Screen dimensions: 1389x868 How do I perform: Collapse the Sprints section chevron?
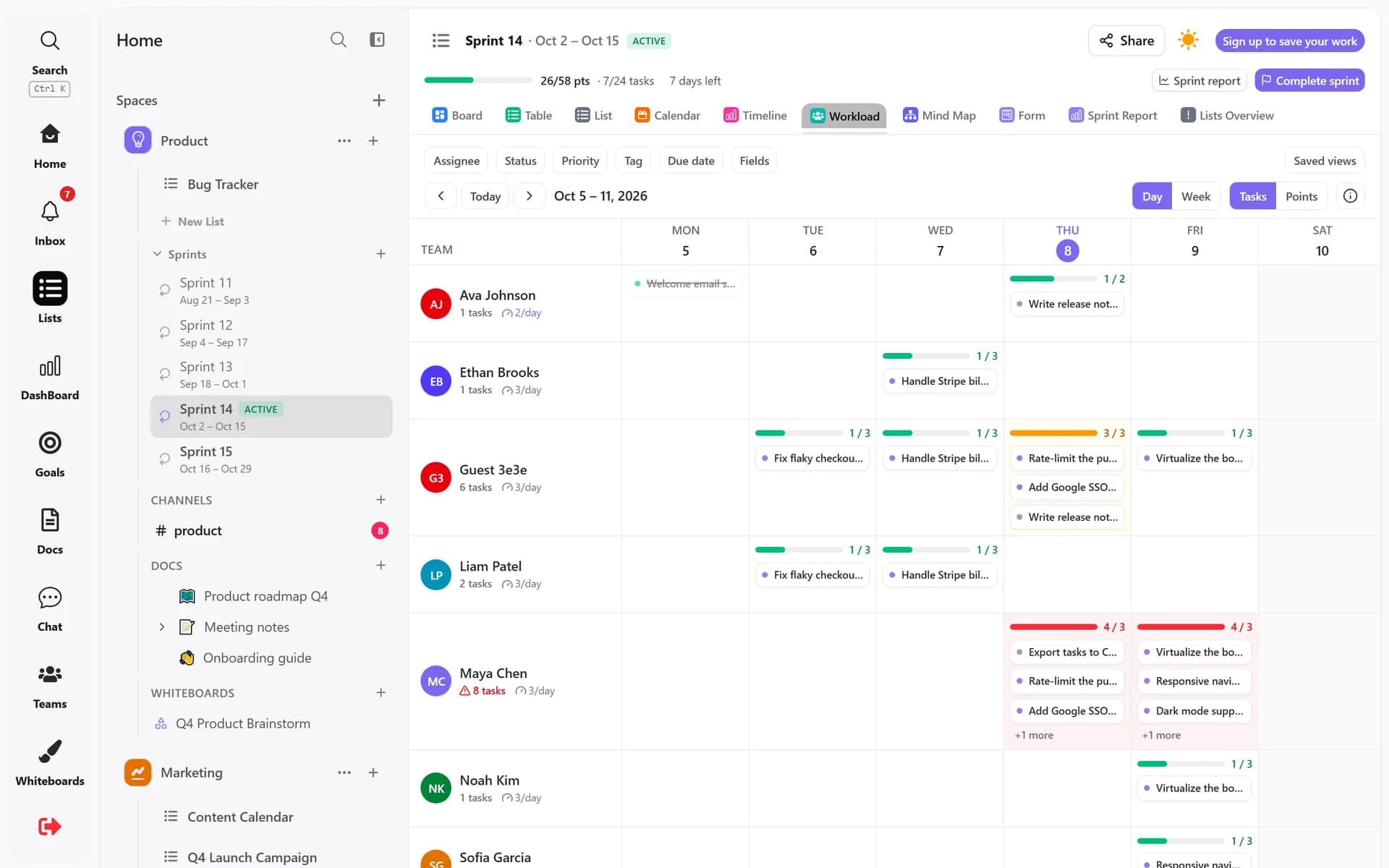click(x=157, y=254)
